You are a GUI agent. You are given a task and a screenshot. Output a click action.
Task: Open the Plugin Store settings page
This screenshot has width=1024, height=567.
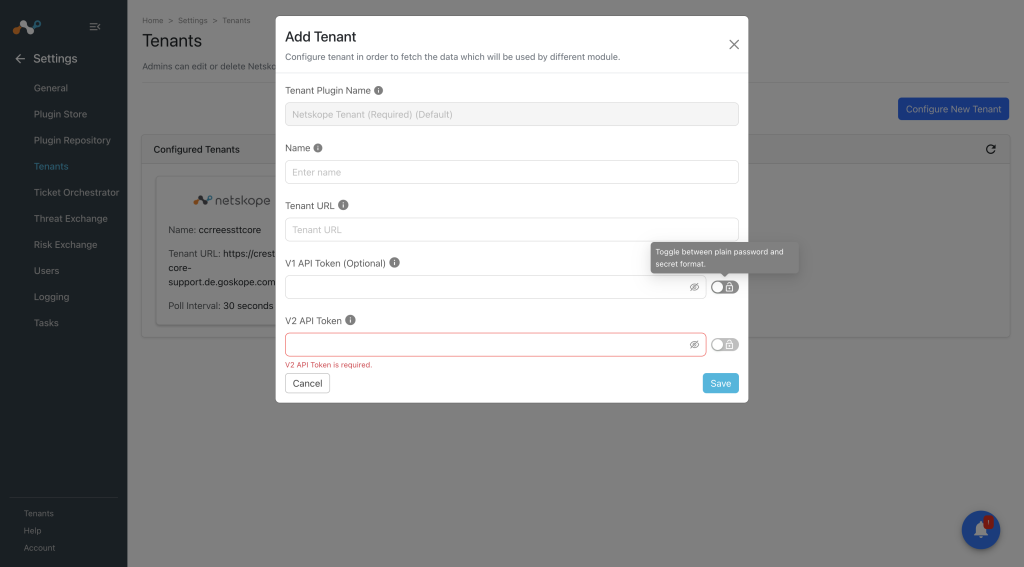click(x=60, y=114)
